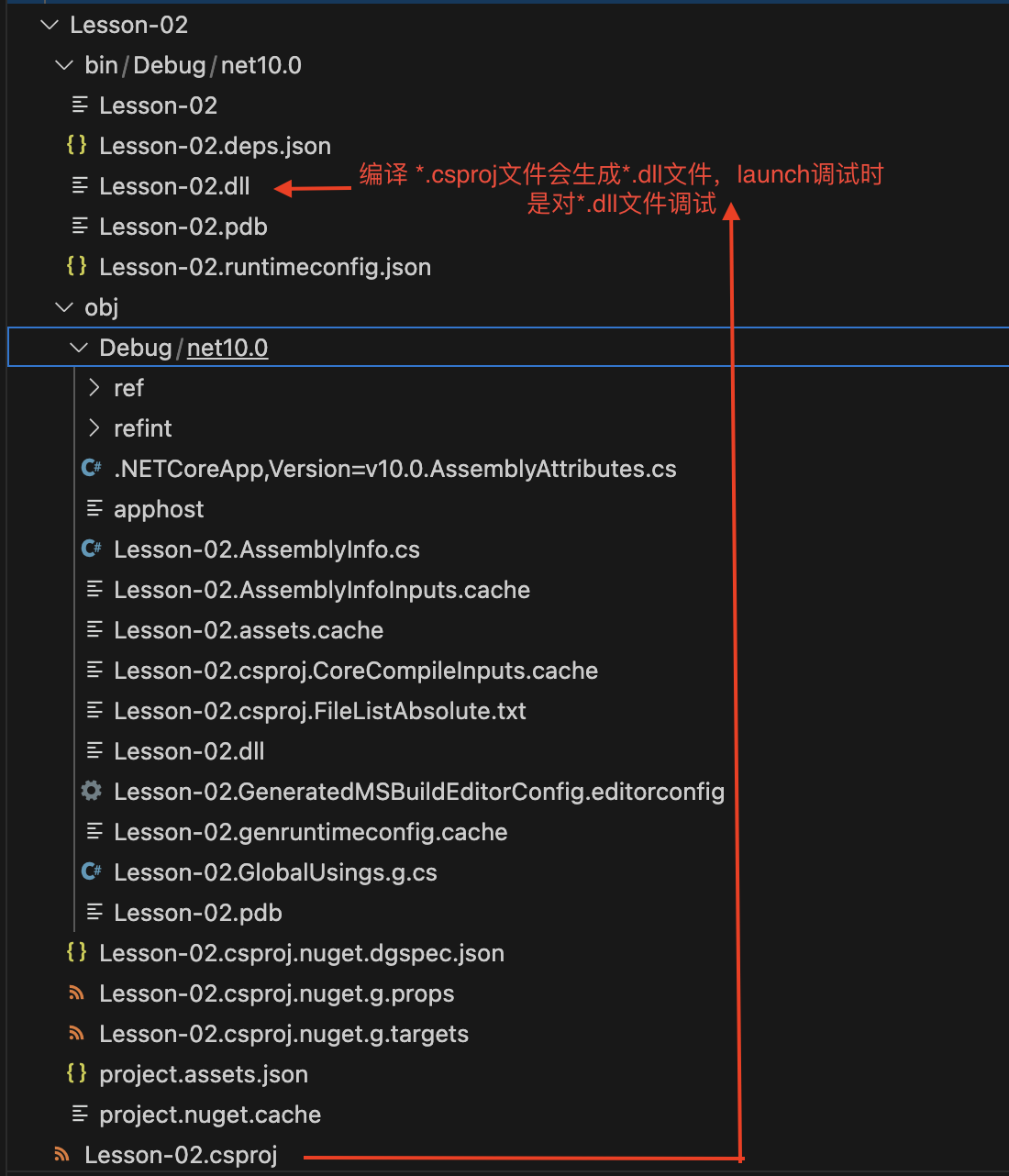1009x1176 pixels.
Task: Open project.nuget.cache file
Action: coord(210,1115)
